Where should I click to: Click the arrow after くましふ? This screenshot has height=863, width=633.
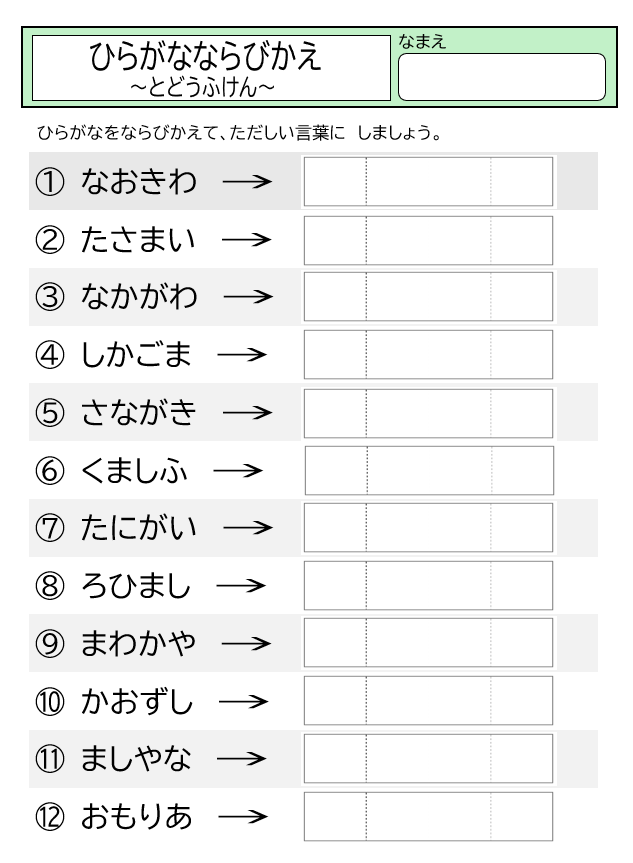(x=238, y=471)
